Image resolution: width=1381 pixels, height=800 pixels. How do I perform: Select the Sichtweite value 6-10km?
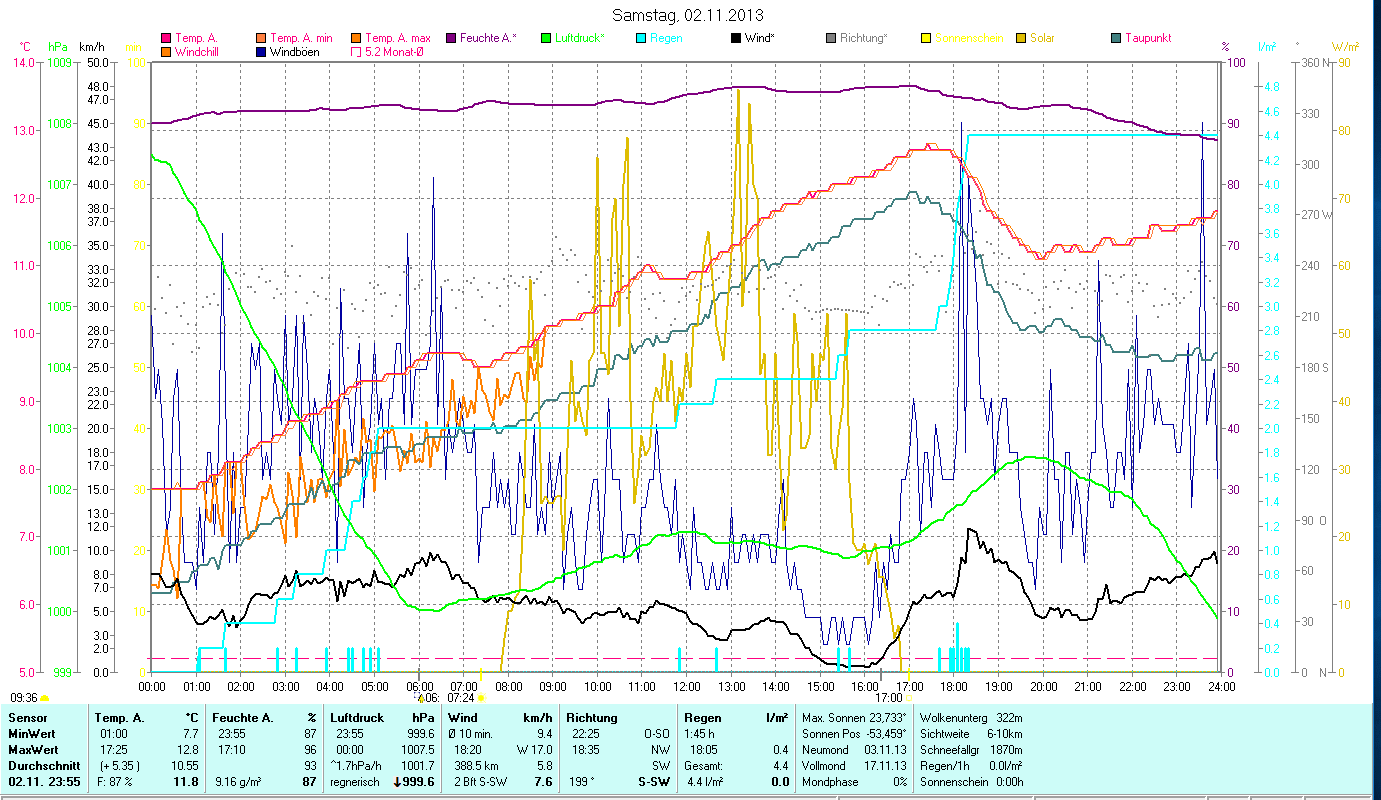pyautogui.click(x=1003, y=733)
